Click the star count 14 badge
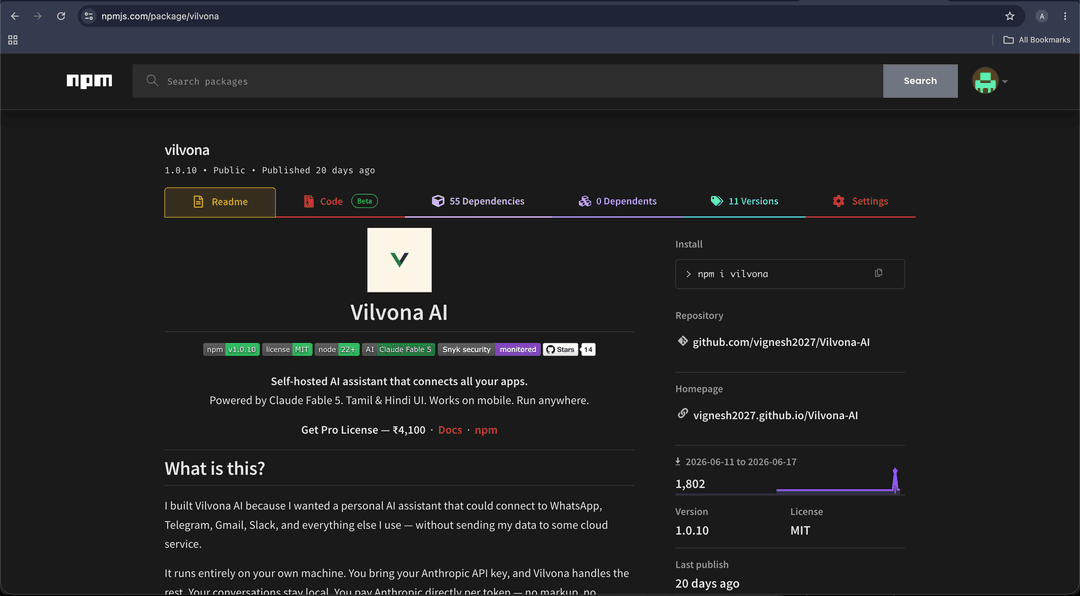 coord(588,349)
